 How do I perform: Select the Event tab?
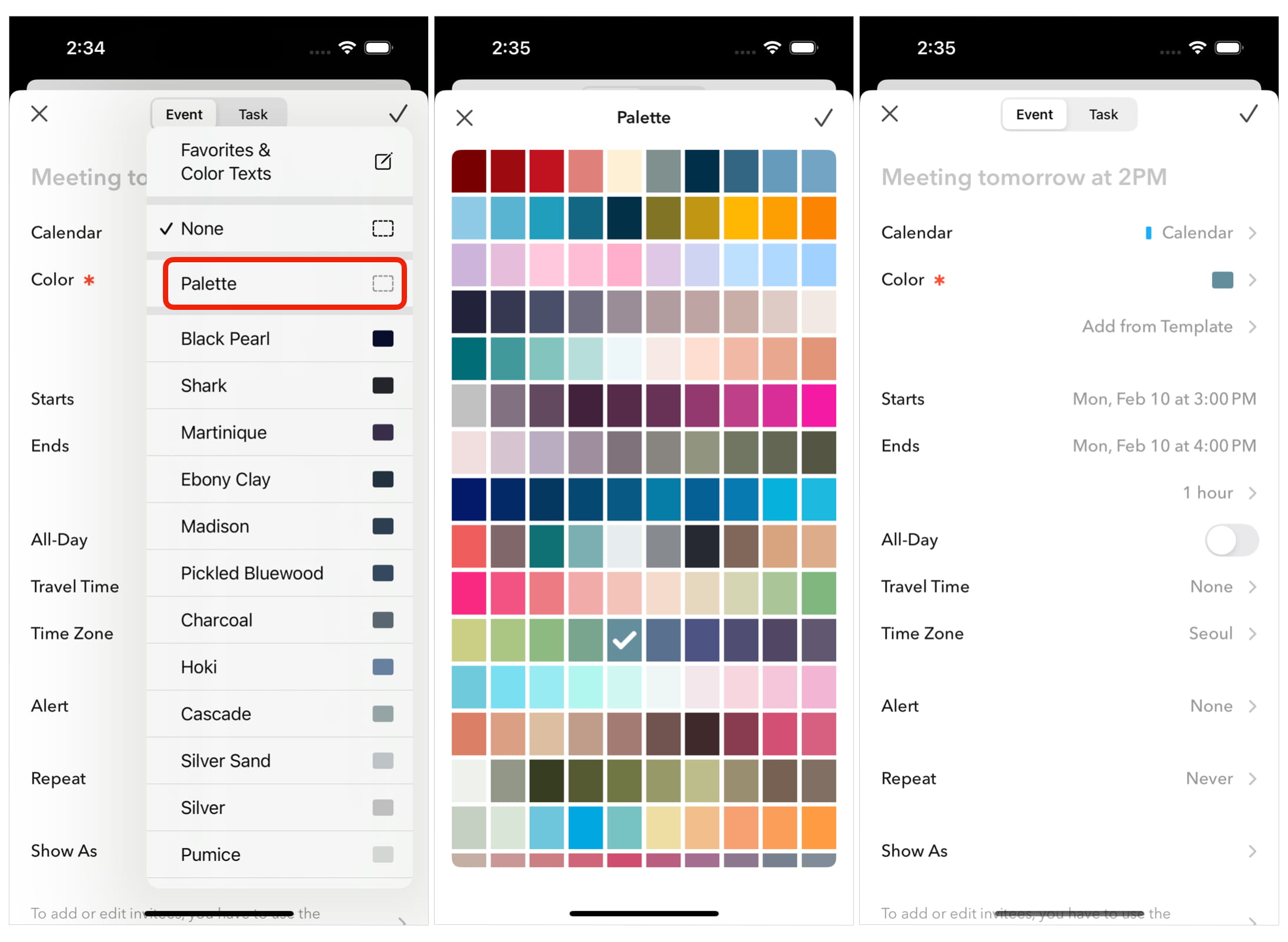(1033, 113)
